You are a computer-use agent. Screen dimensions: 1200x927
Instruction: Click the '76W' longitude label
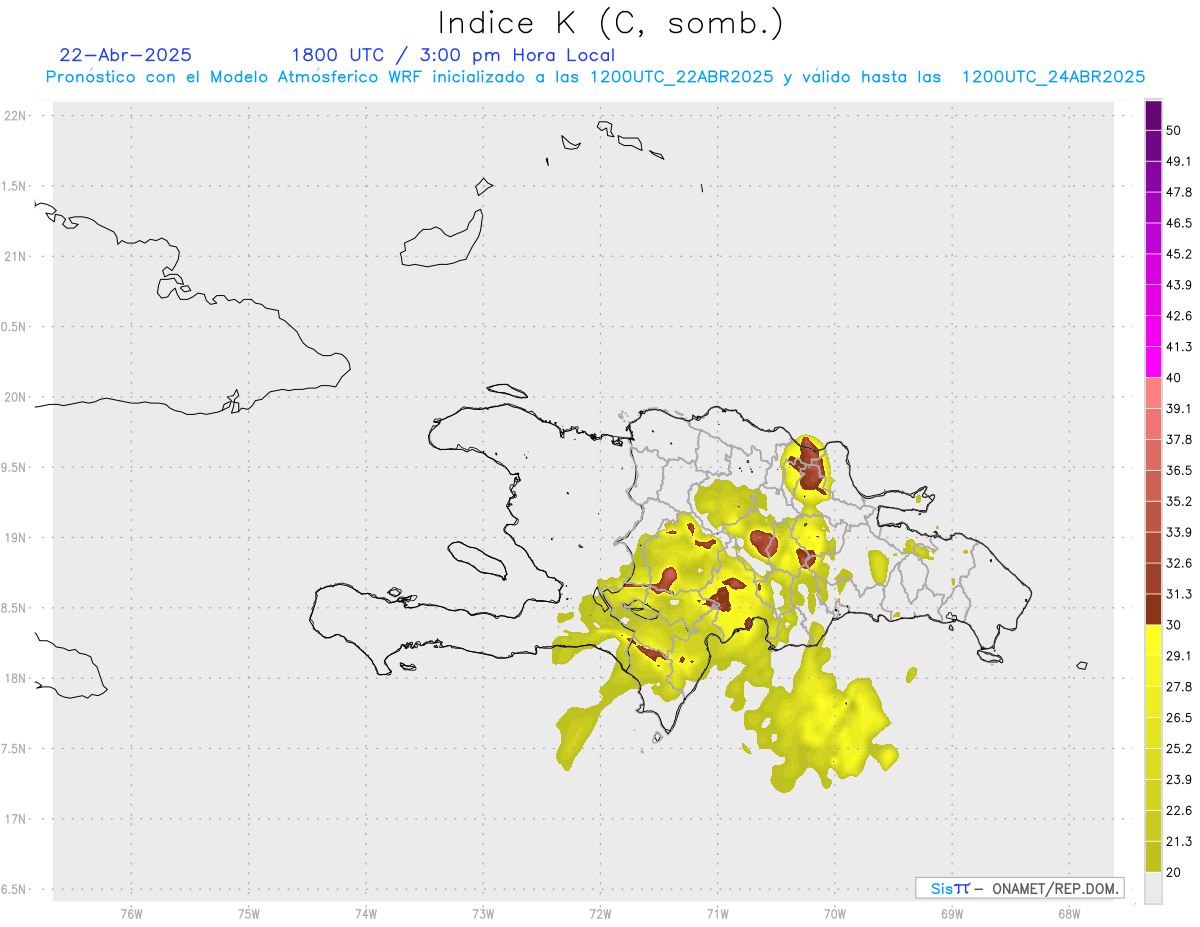tap(131, 913)
